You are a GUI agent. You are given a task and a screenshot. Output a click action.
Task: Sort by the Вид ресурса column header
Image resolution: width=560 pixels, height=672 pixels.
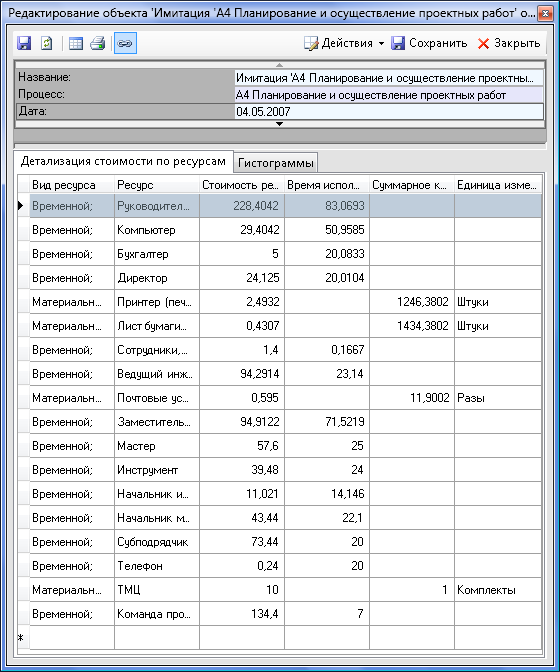click(x=72, y=185)
